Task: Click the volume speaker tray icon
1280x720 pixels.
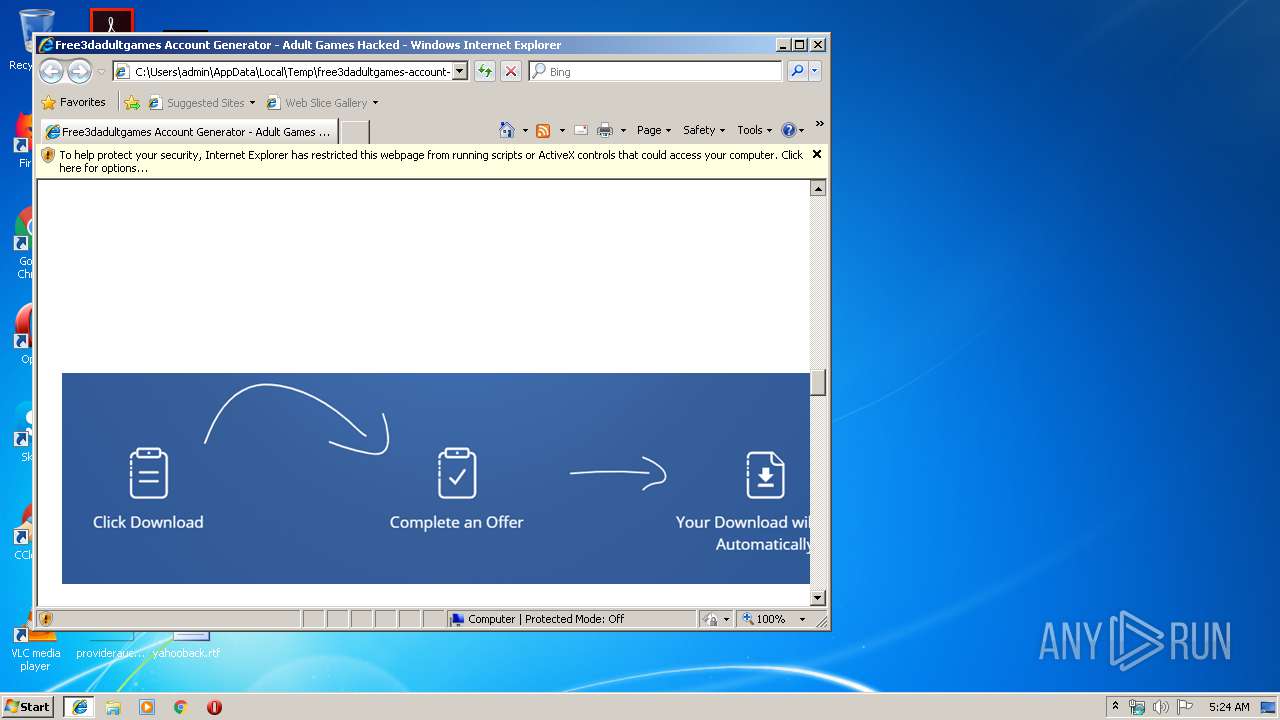Action: (1161, 706)
